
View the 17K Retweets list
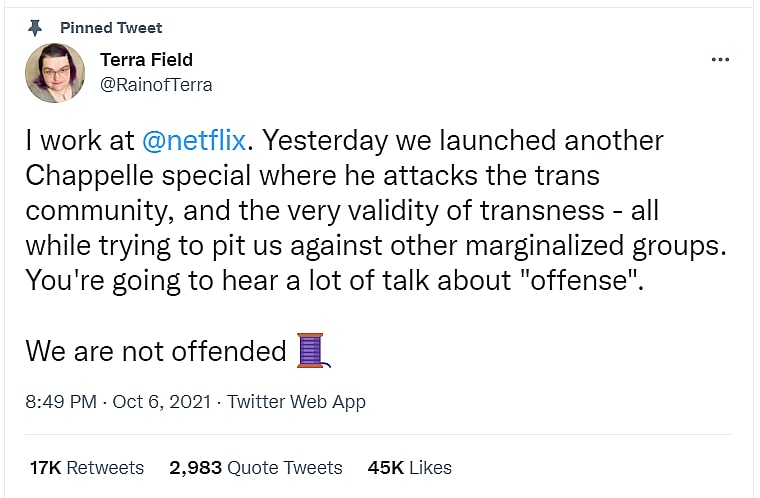click(87, 467)
